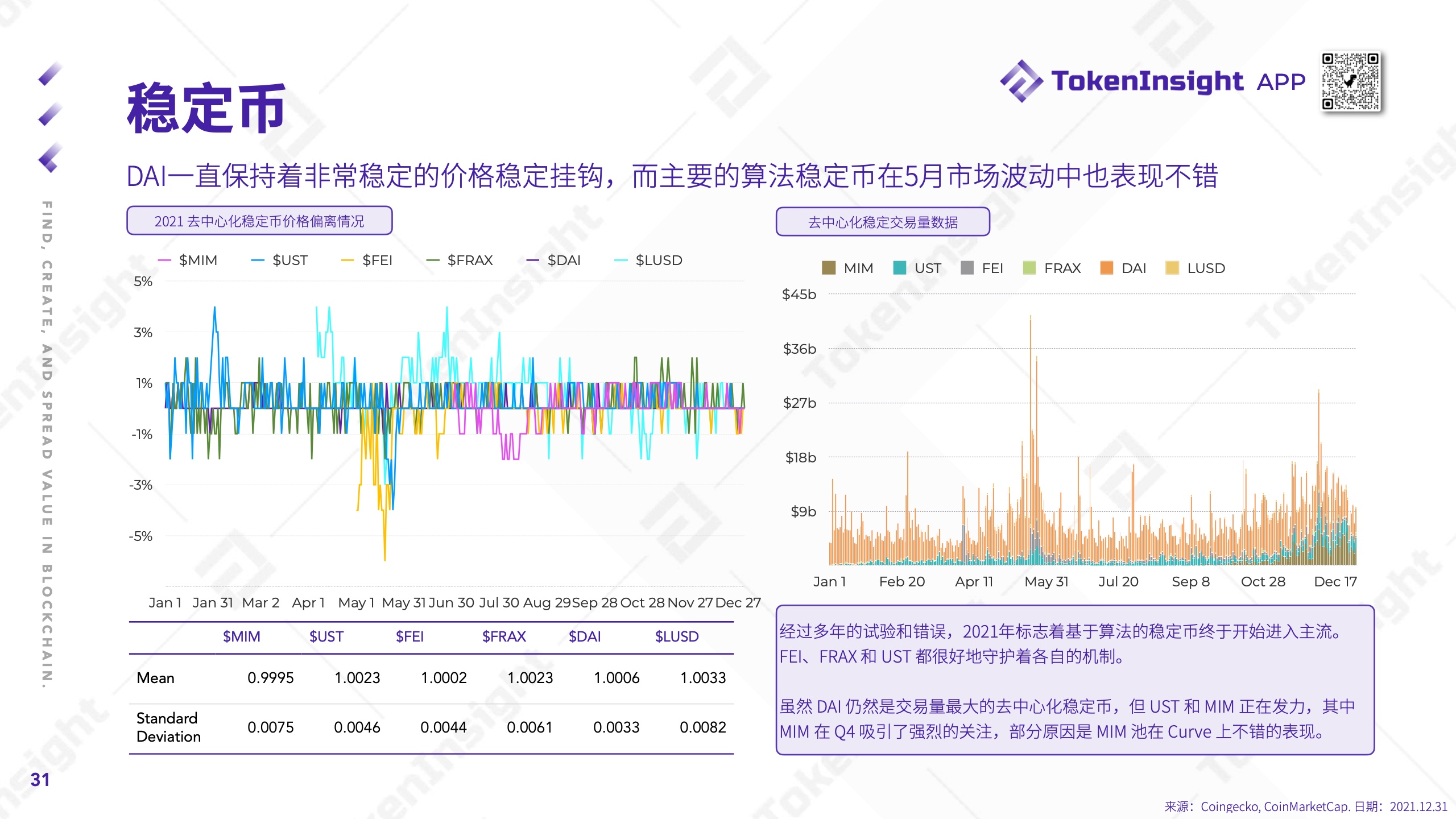Click the commentary paragraph about MIM 在 Q4

pos(1067,719)
